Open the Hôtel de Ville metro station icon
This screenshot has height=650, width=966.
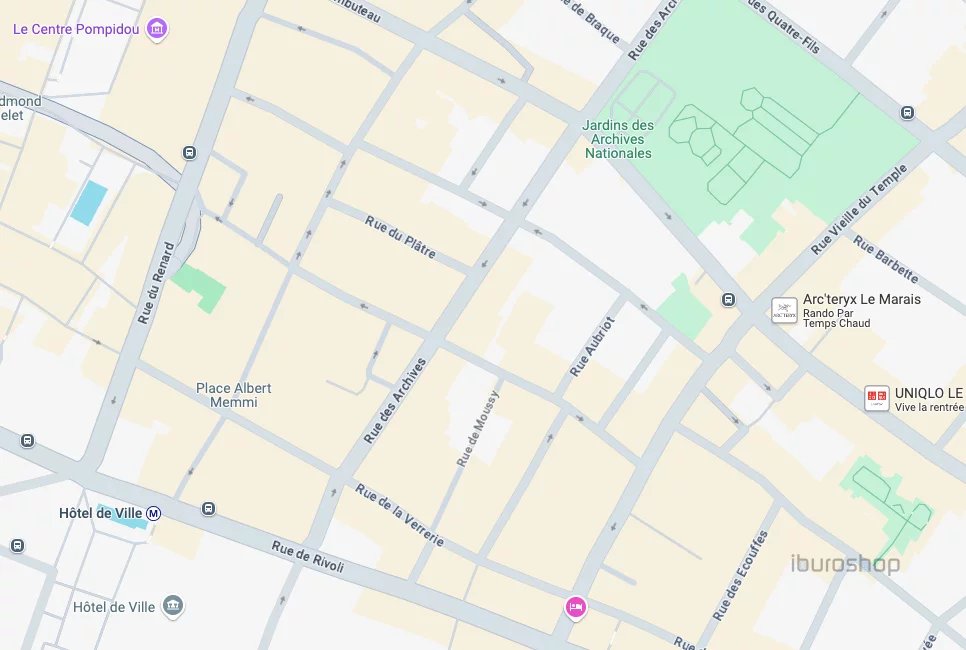click(153, 513)
